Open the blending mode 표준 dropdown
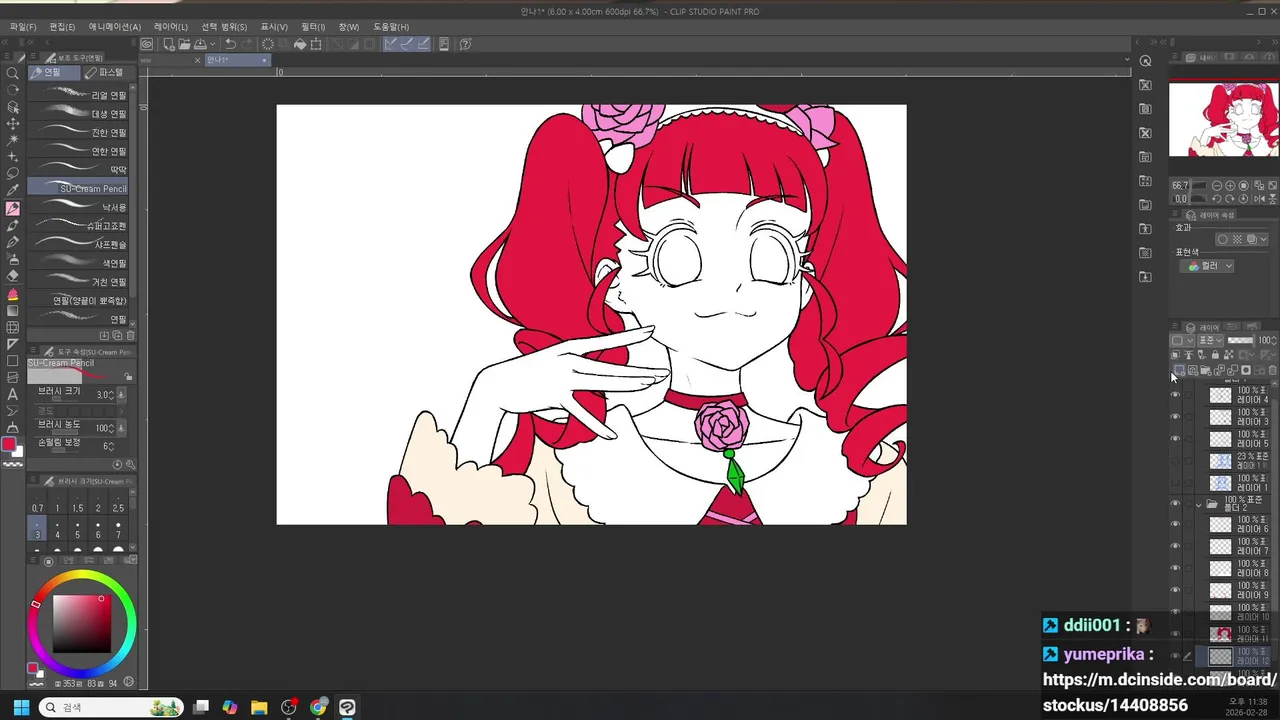The height and width of the screenshot is (720, 1280). 1210,340
